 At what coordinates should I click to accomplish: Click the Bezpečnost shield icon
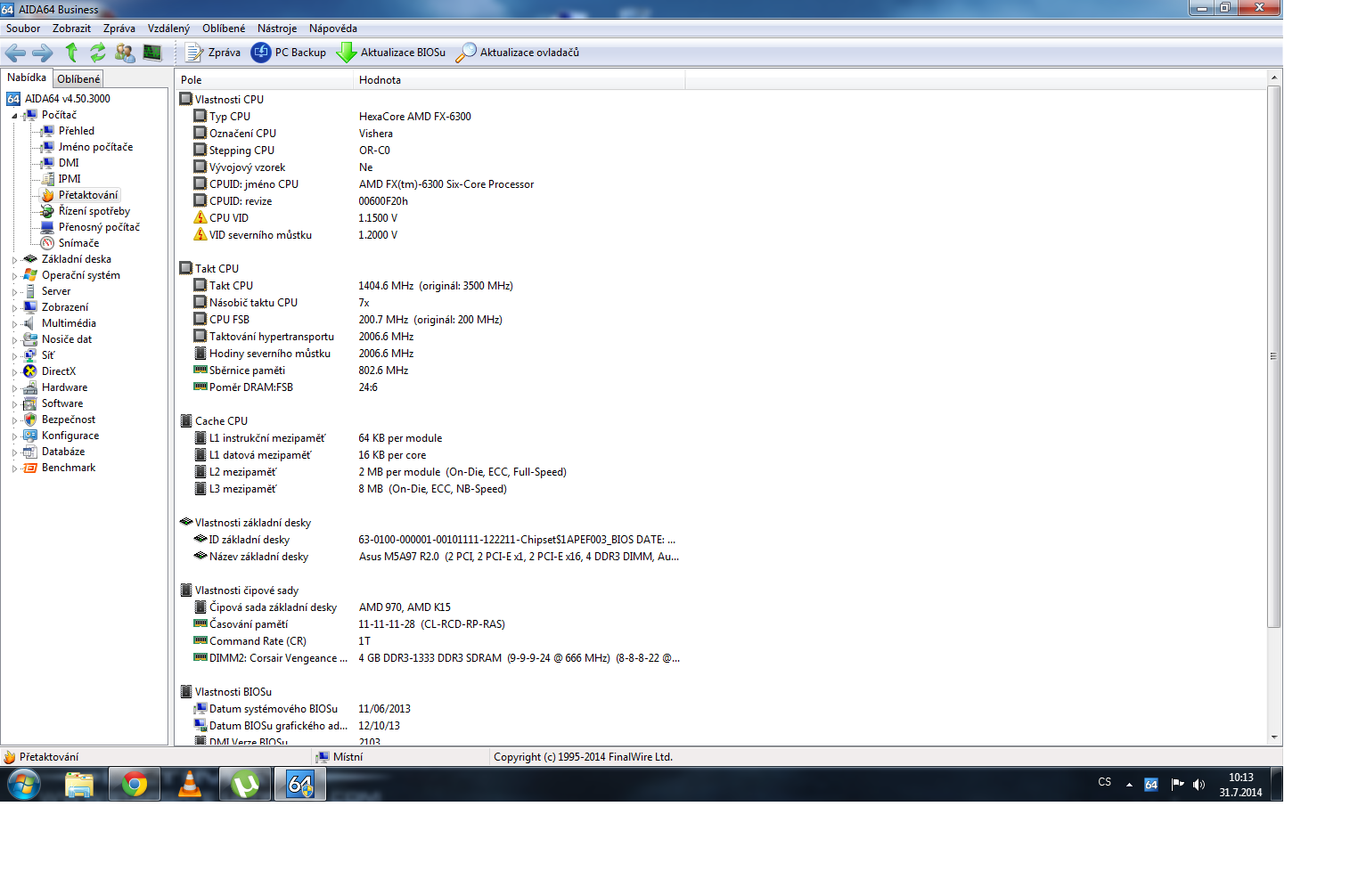[30, 419]
